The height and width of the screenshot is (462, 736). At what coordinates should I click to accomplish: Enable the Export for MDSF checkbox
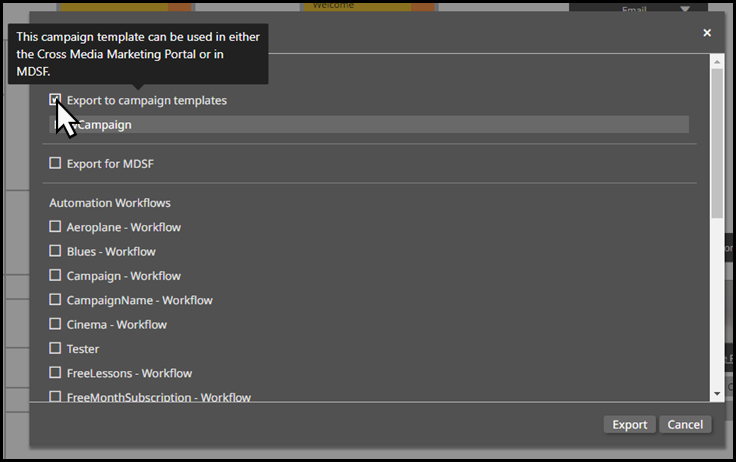tap(56, 163)
